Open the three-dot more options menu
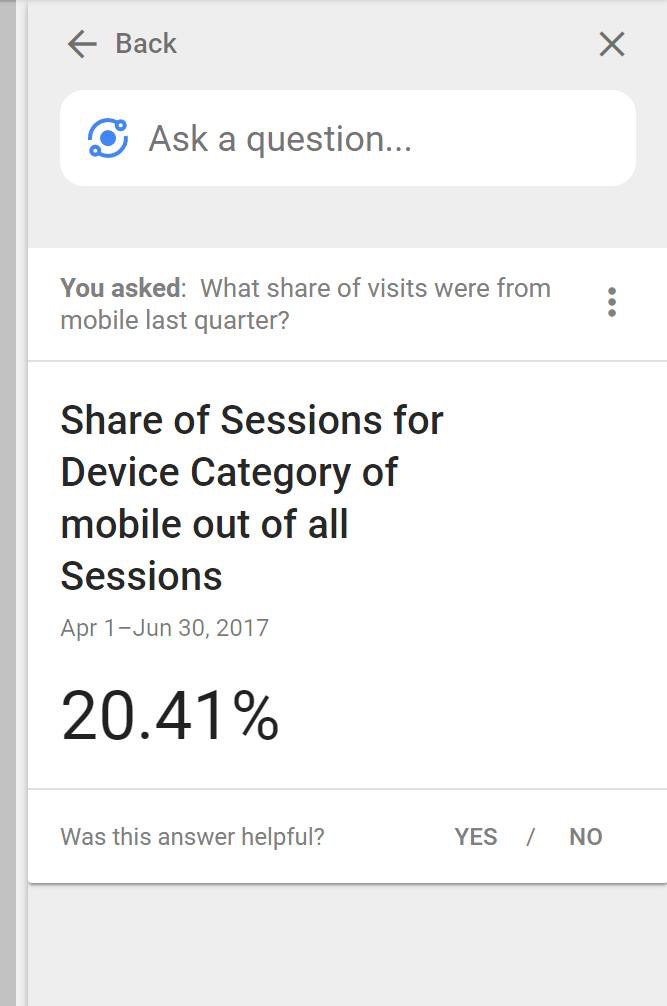Screen dimensions: 667x1006 pyautogui.click(x=611, y=302)
